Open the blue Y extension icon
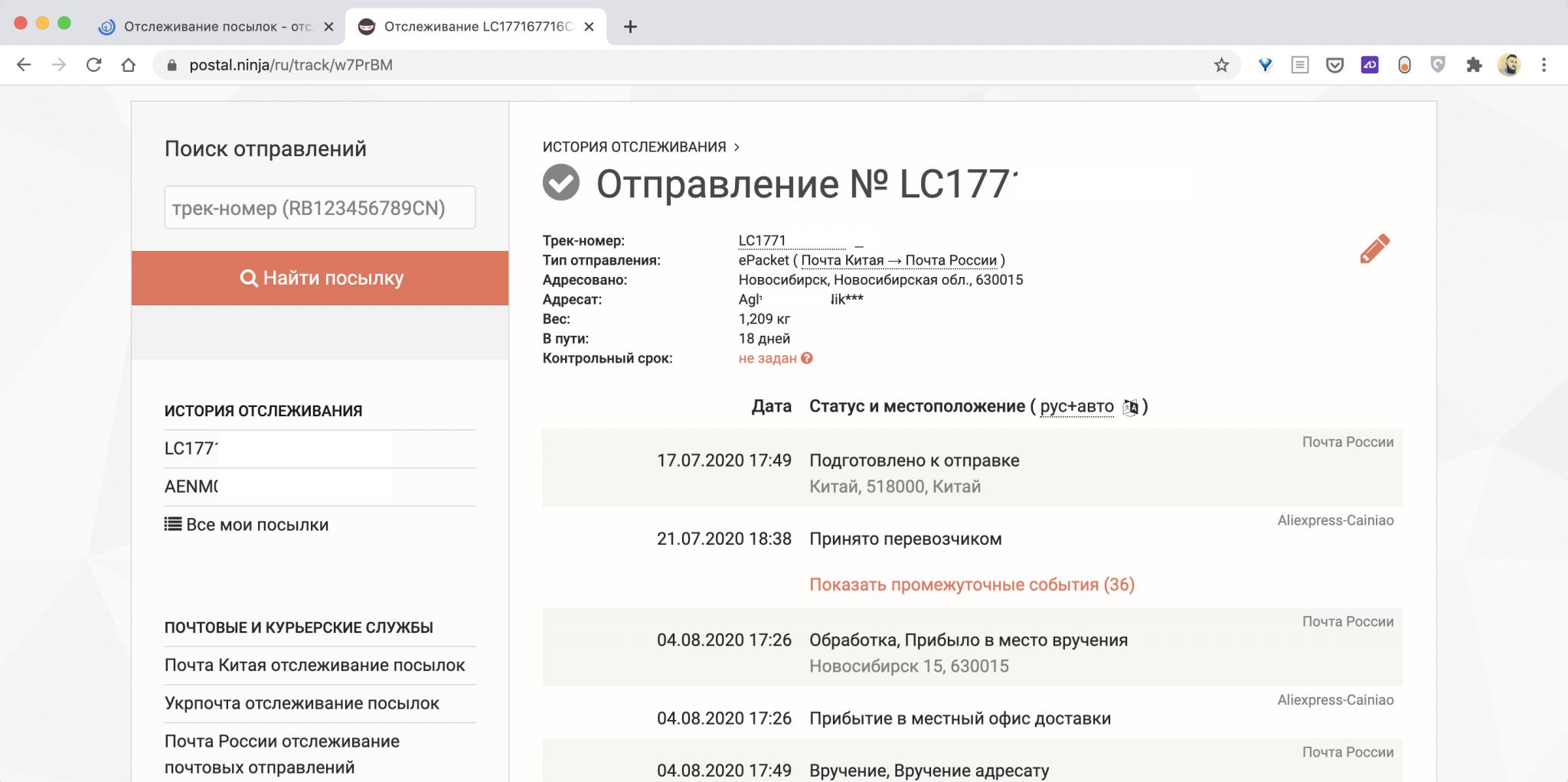Image resolution: width=1568 pixels, height=782 pixels. 1265,65
